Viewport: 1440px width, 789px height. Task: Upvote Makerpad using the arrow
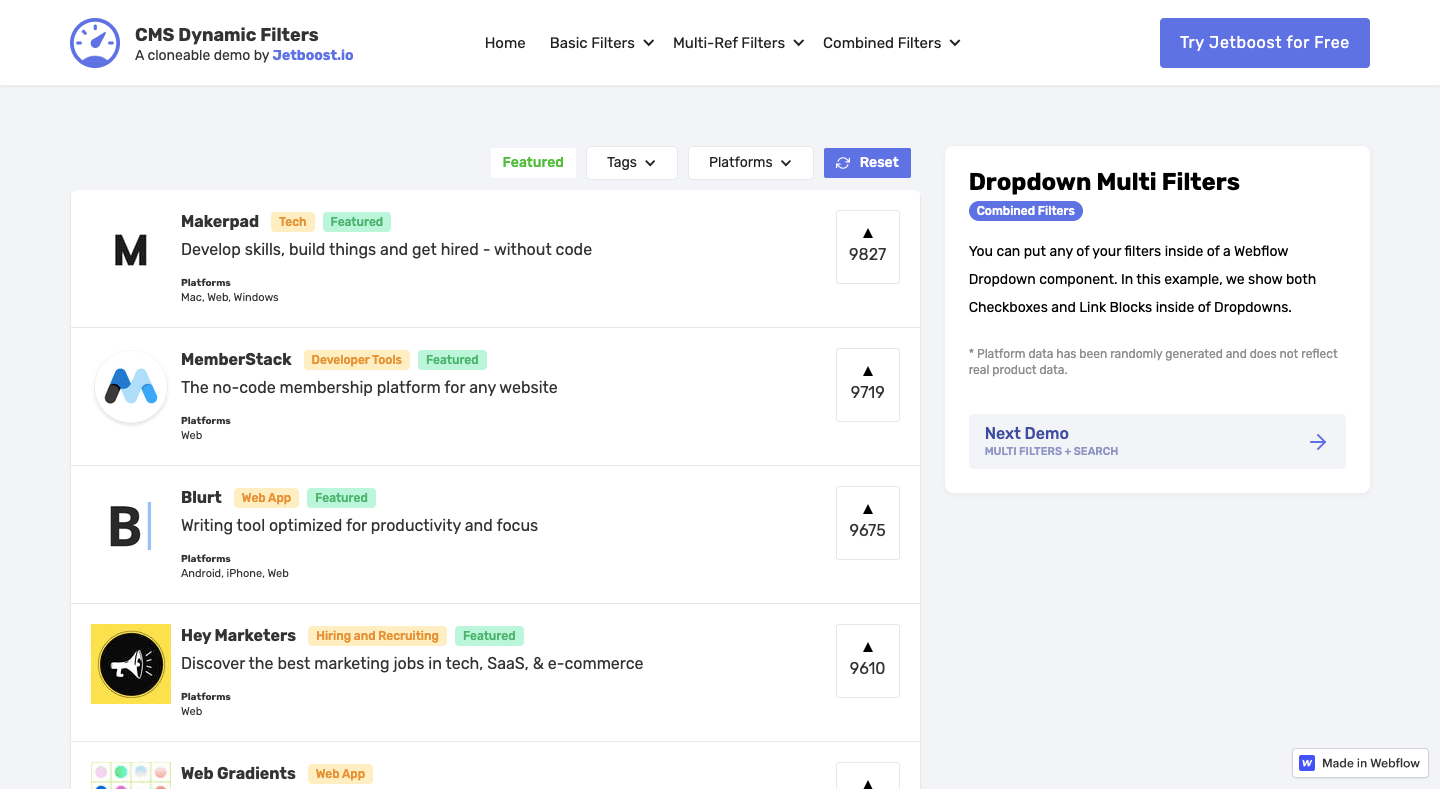[x=867, y=234]
